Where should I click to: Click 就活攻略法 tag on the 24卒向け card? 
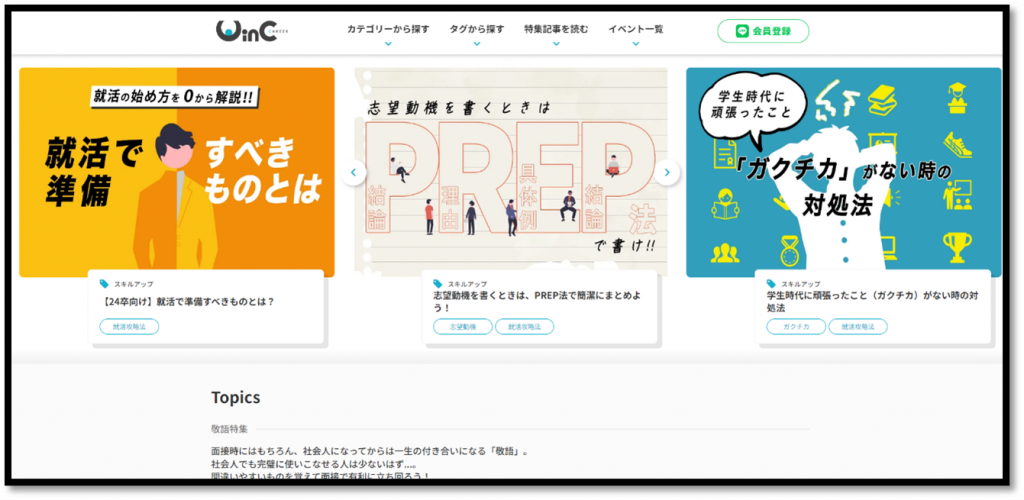[129, 327]
